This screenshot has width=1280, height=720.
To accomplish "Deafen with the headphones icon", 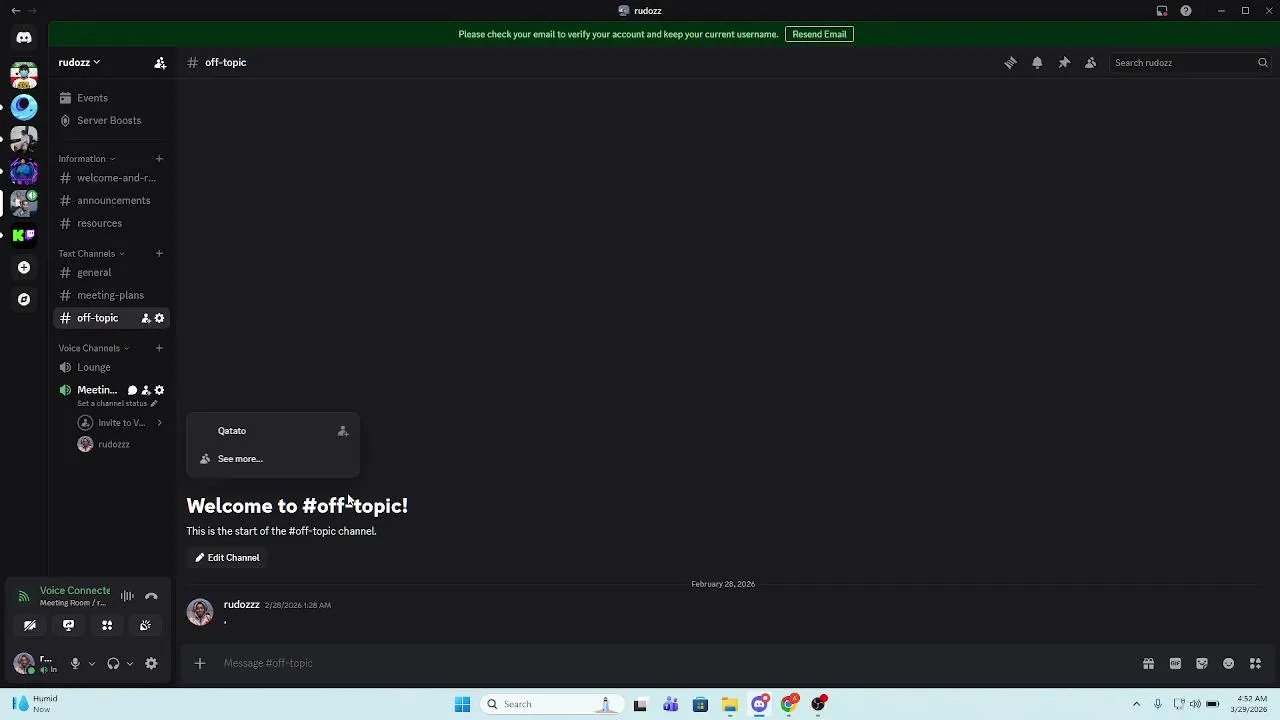I will 113,663.
